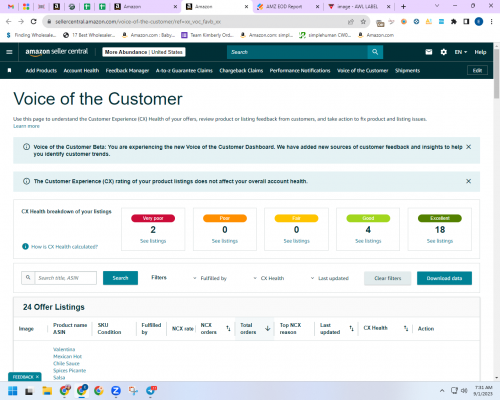Switch to the AMZ EOD Report tab
Viewport: 500px width, 400px height.
[284, 7]
